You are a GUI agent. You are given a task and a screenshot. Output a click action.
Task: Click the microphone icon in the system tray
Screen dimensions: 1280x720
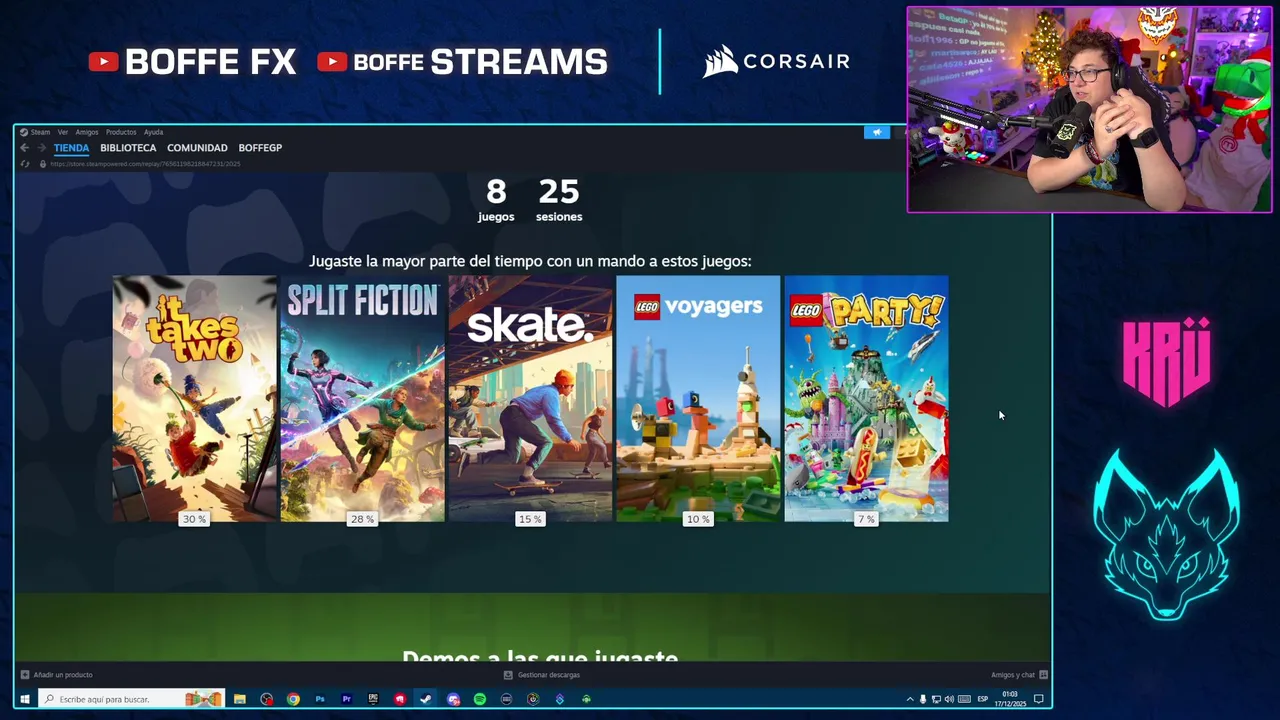pos(923,699)
